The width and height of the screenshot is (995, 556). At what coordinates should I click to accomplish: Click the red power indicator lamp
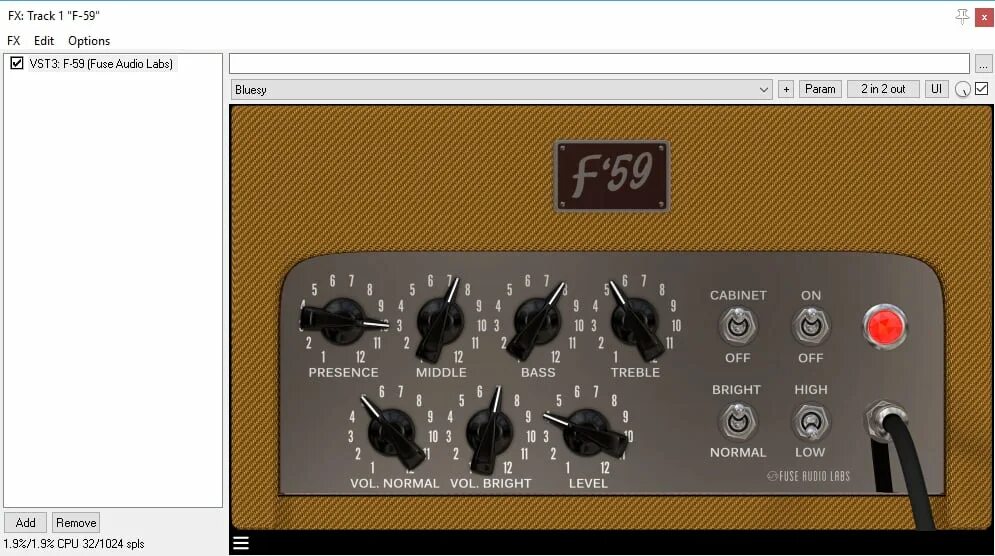tap(885, 326)
